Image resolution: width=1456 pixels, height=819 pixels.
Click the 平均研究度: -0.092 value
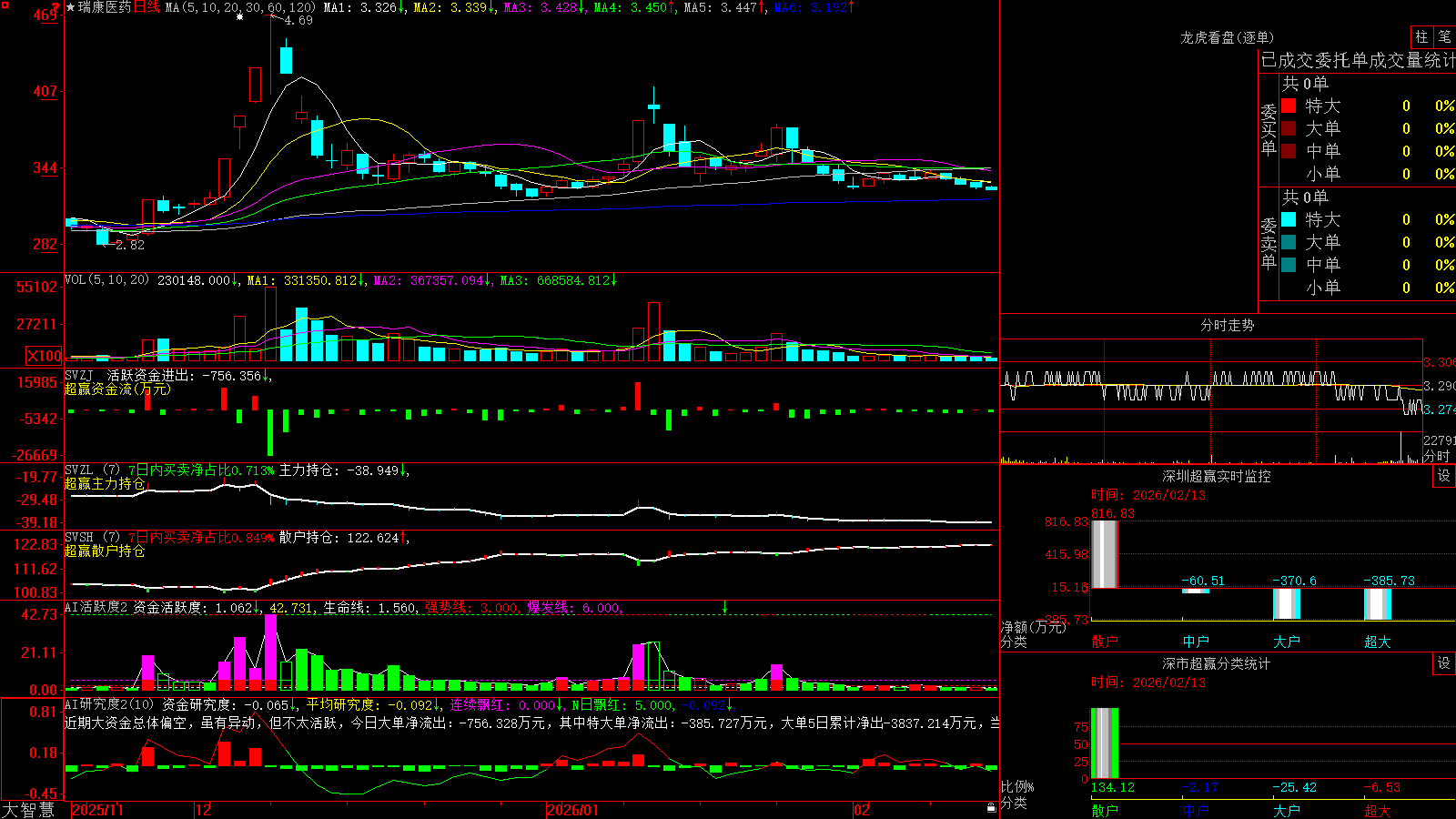click(372, 705)
